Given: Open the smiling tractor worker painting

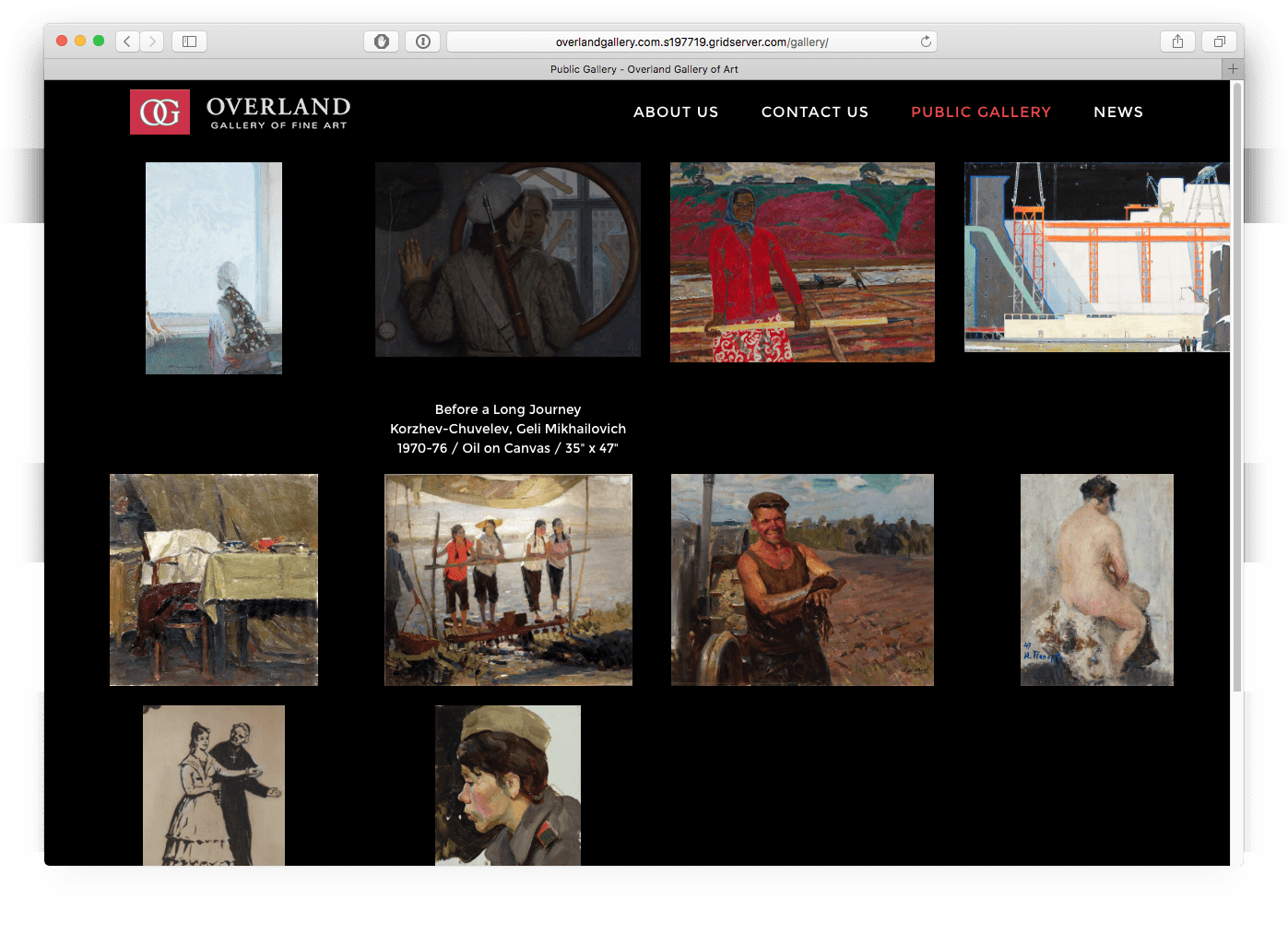Looking at the screenshot, I should [x=802, y=580].
